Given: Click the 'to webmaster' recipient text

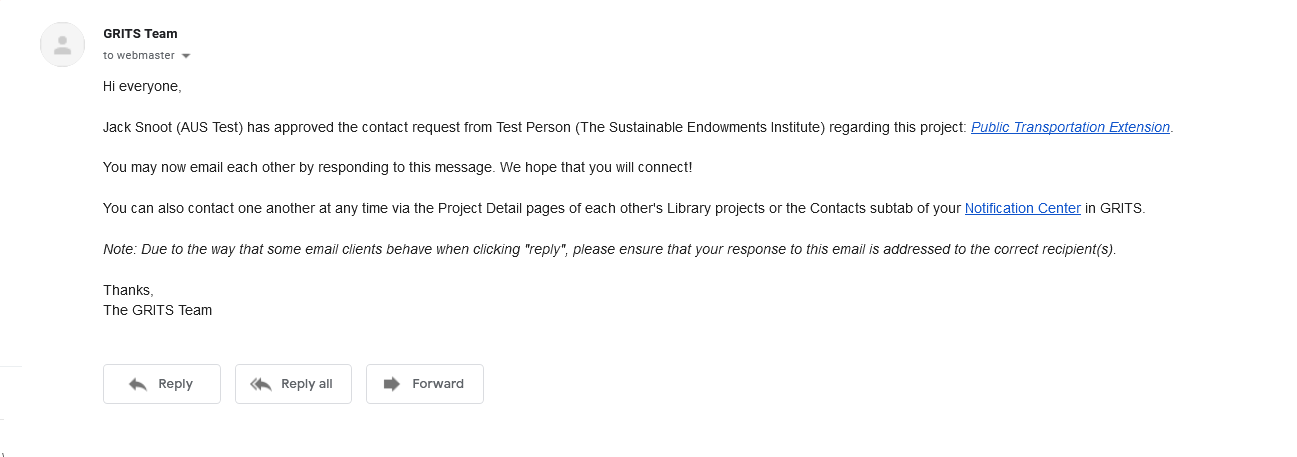Looking at the screenshot, I should tap(139, 56).
